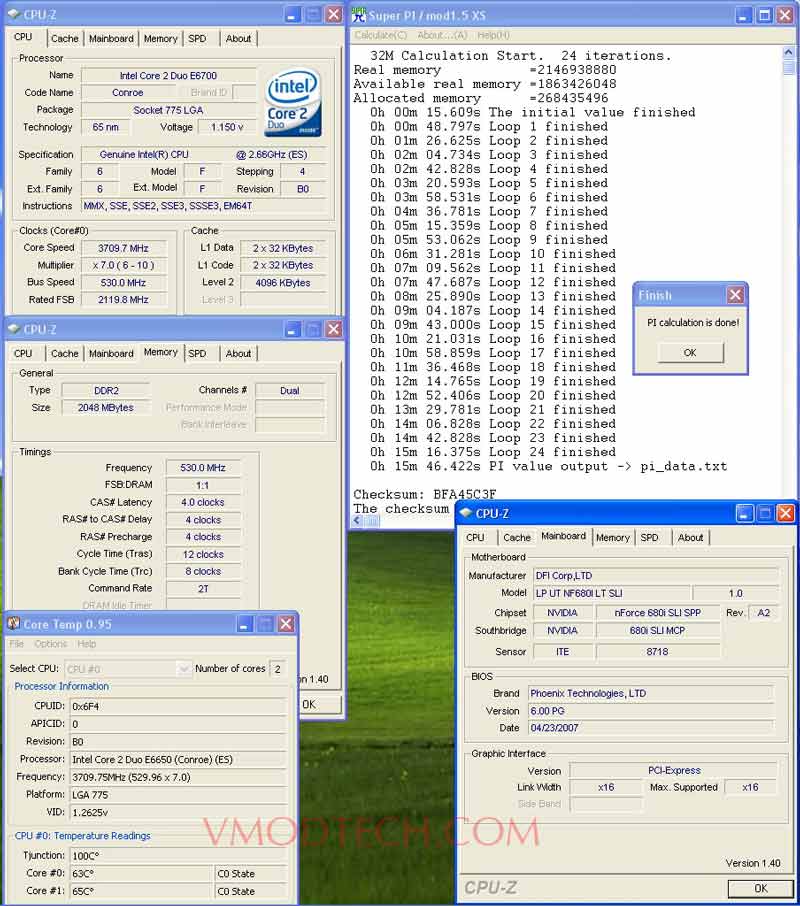Close the Finish dialog

point(735,295)
